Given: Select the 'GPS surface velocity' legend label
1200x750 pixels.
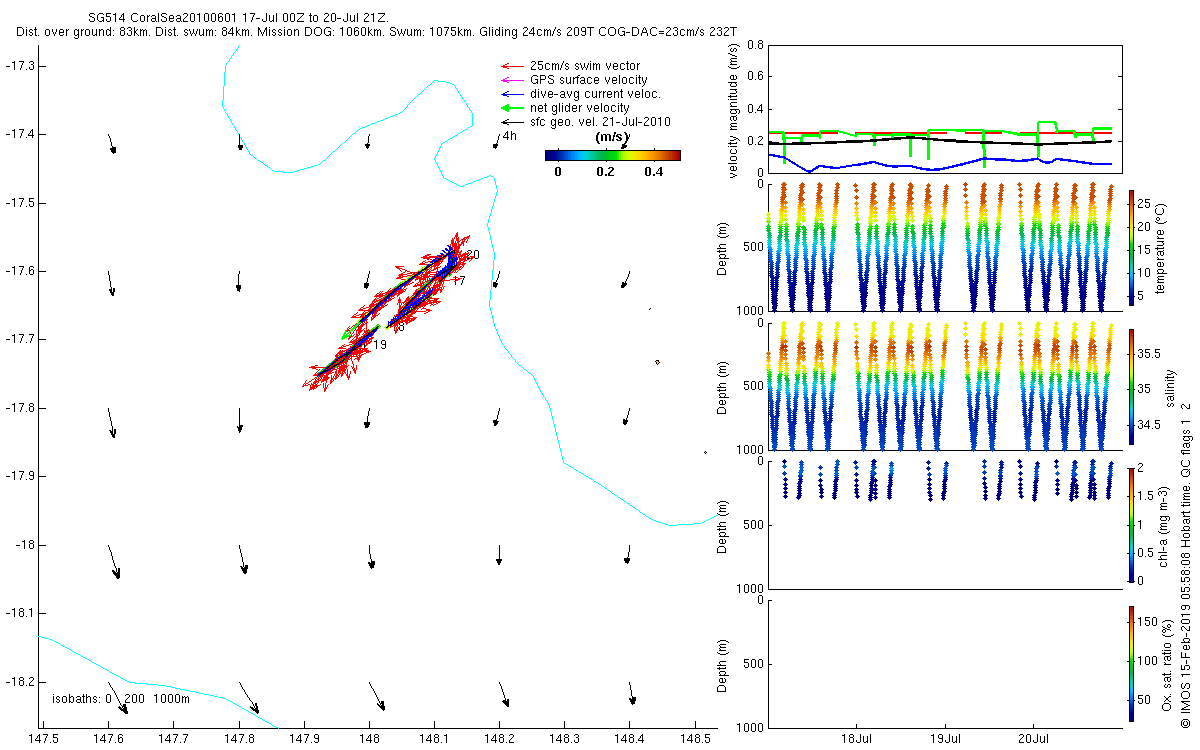Looking at the screenshot, I should (x=589, y=80).
